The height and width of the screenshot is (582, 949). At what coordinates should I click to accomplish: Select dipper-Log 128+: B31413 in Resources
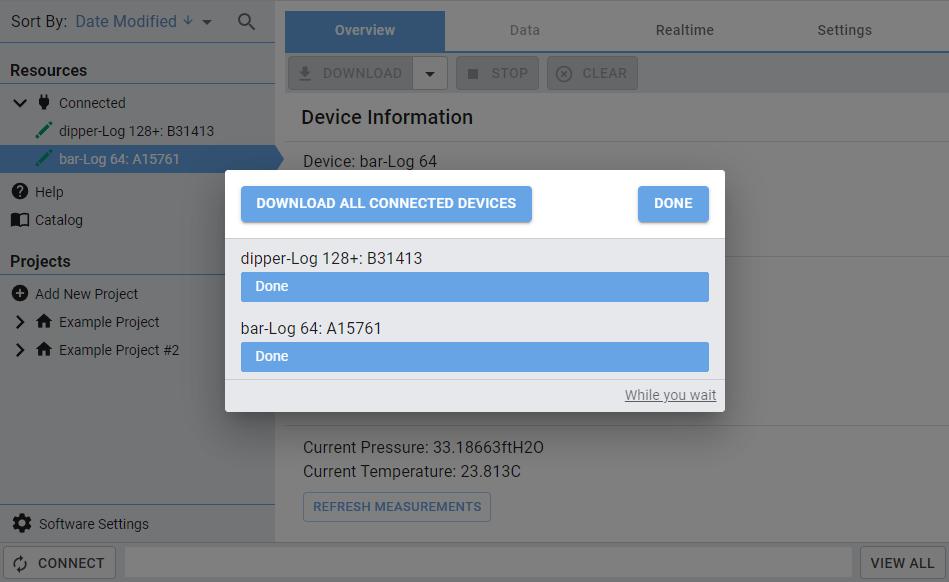click(136, 131)
